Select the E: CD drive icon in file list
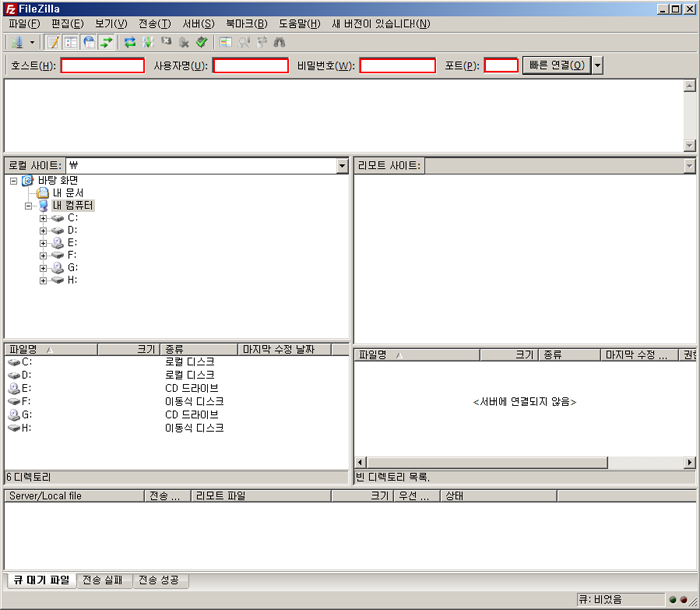The image size is (700, 610). coord(14,388)
